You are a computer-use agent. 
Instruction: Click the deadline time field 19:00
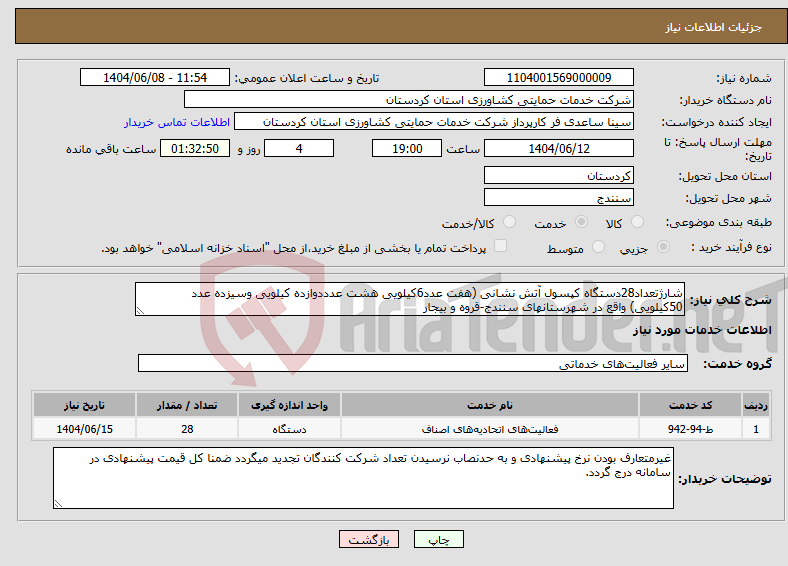click(x=407, y=148)
